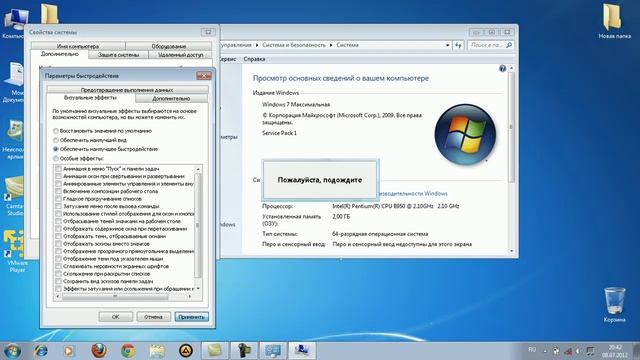640x360 pixels.
Task: Enable Отбрасывание теней значками checkbox
Action: [58, 221]
